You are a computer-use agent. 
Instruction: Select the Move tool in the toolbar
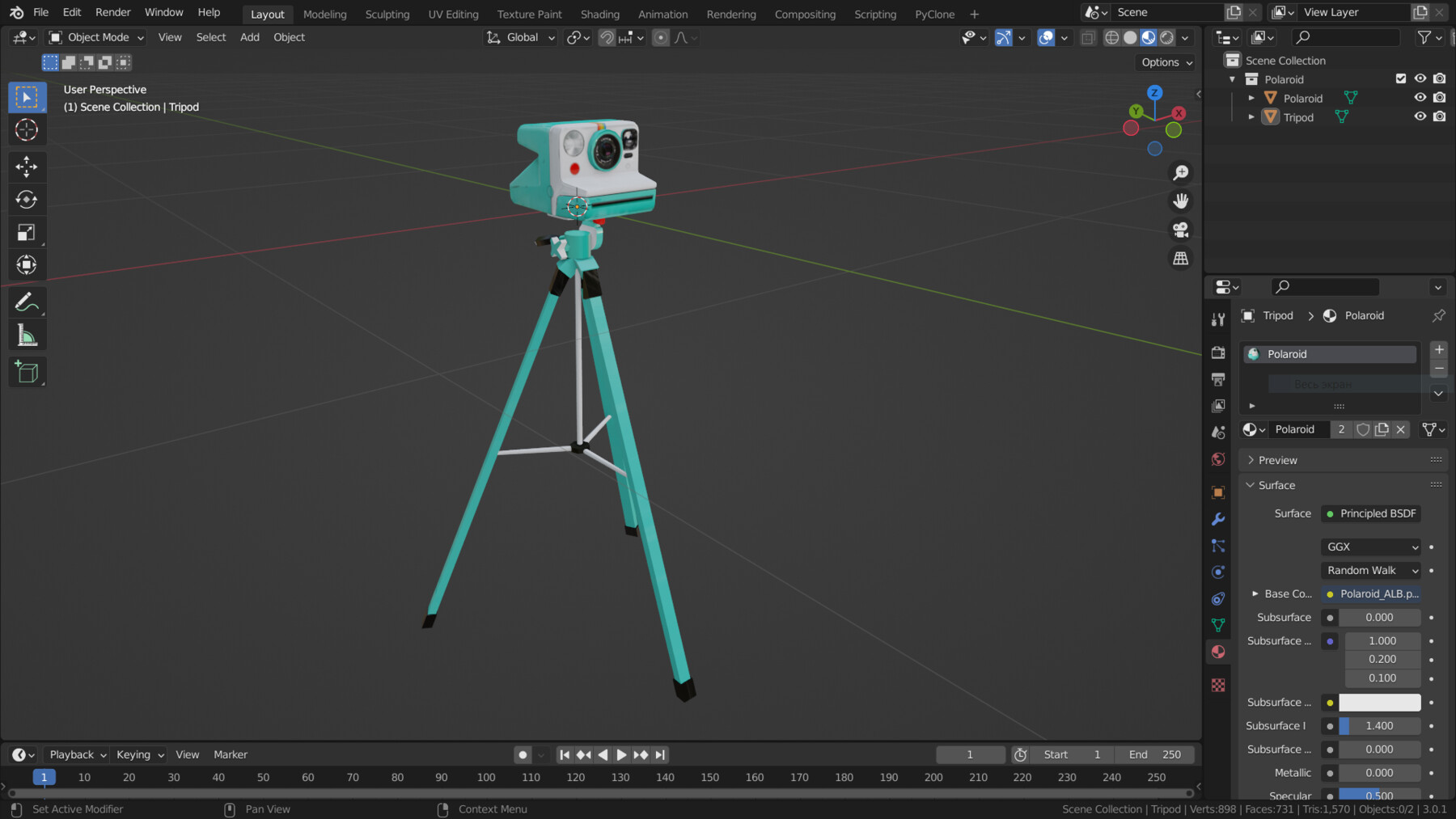27,167
